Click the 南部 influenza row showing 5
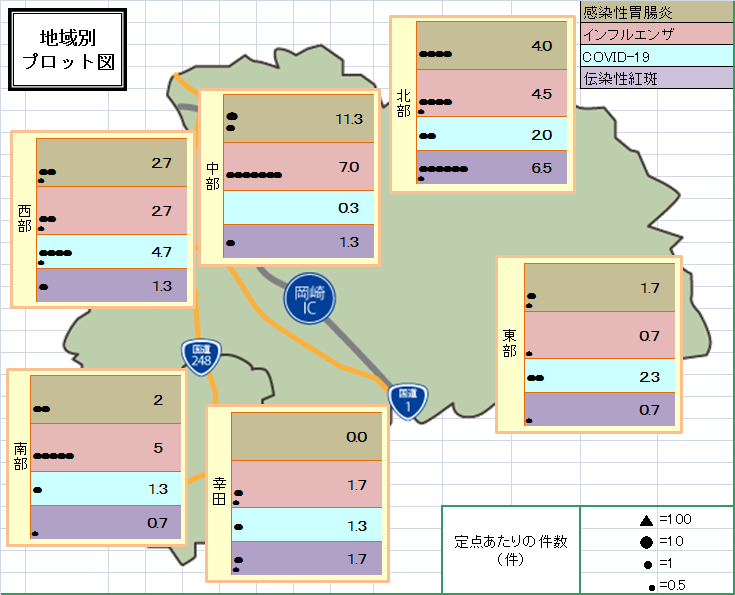735x595 pixels. (x=106, y=448)
